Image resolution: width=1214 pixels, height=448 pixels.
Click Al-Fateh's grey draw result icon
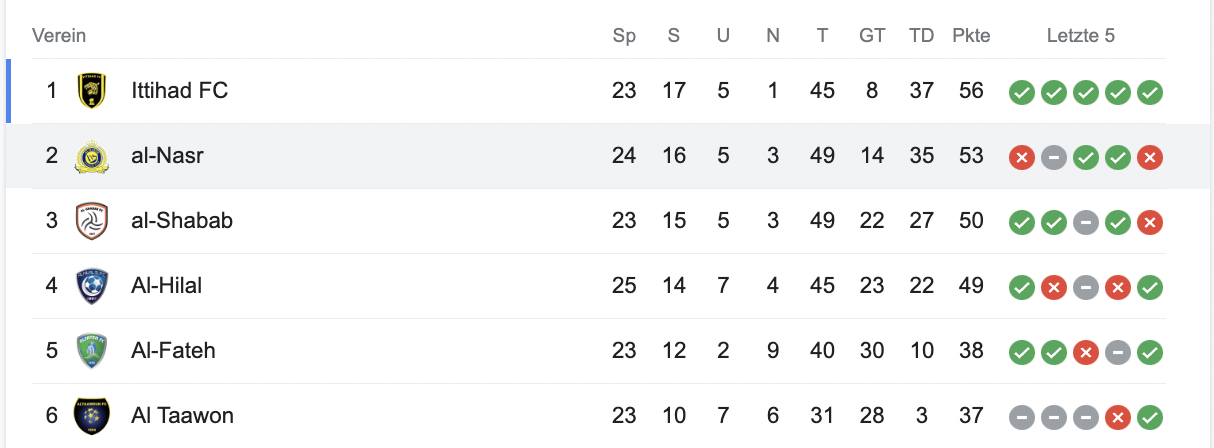(x=1118, y=351)
